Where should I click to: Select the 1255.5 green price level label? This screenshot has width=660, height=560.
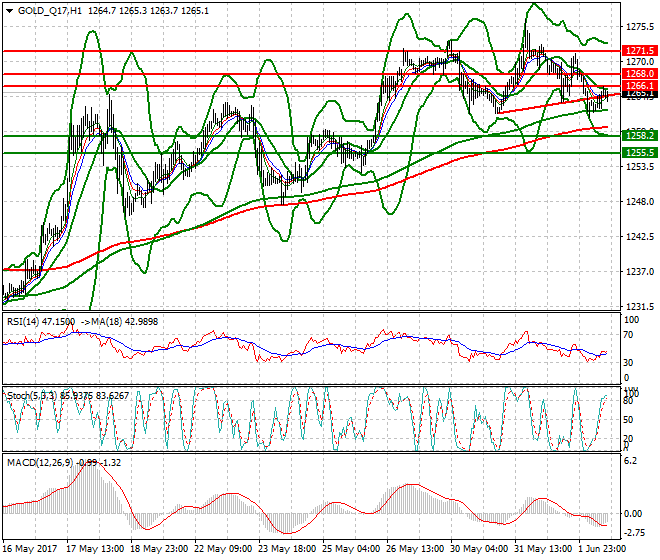(x=640, y=152)
